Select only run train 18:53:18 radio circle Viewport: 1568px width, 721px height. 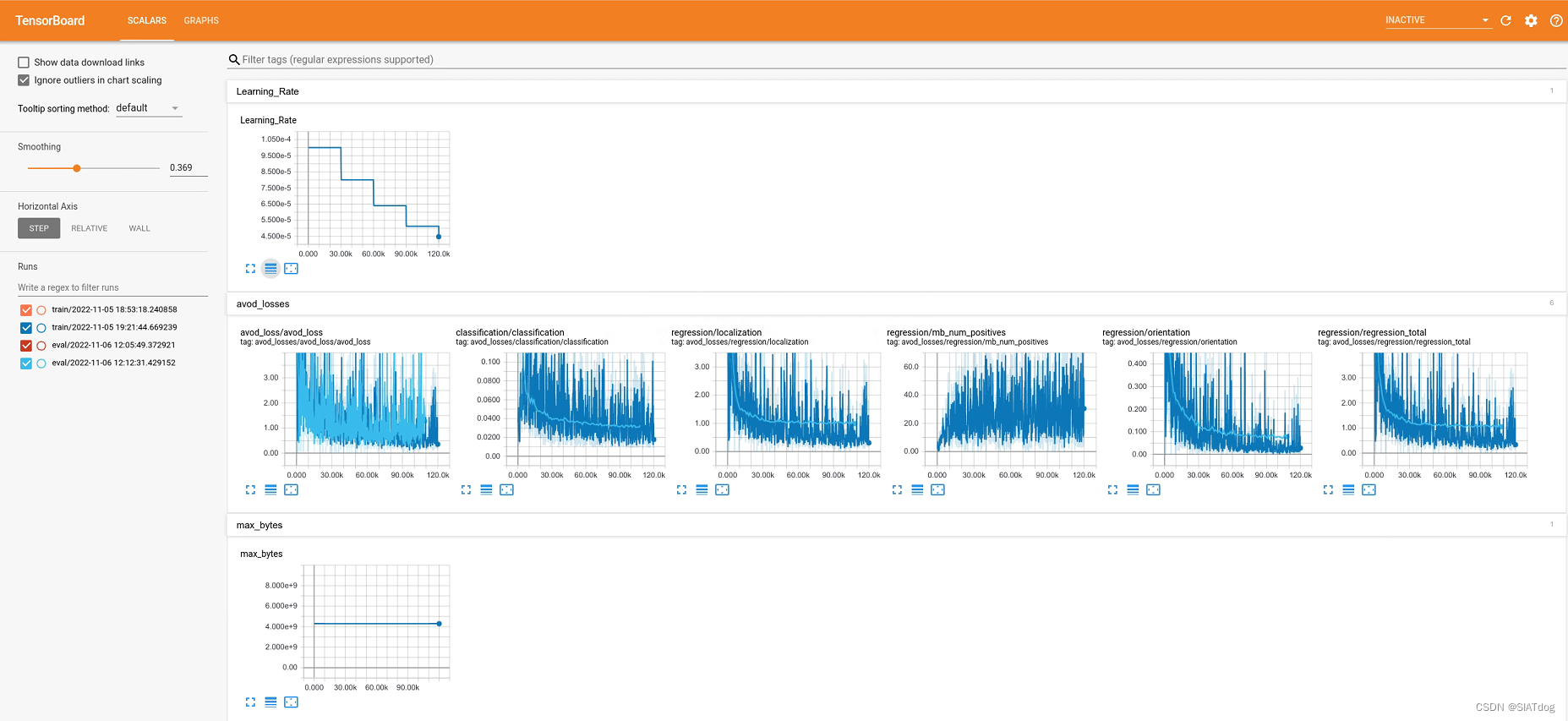point(41,310)
